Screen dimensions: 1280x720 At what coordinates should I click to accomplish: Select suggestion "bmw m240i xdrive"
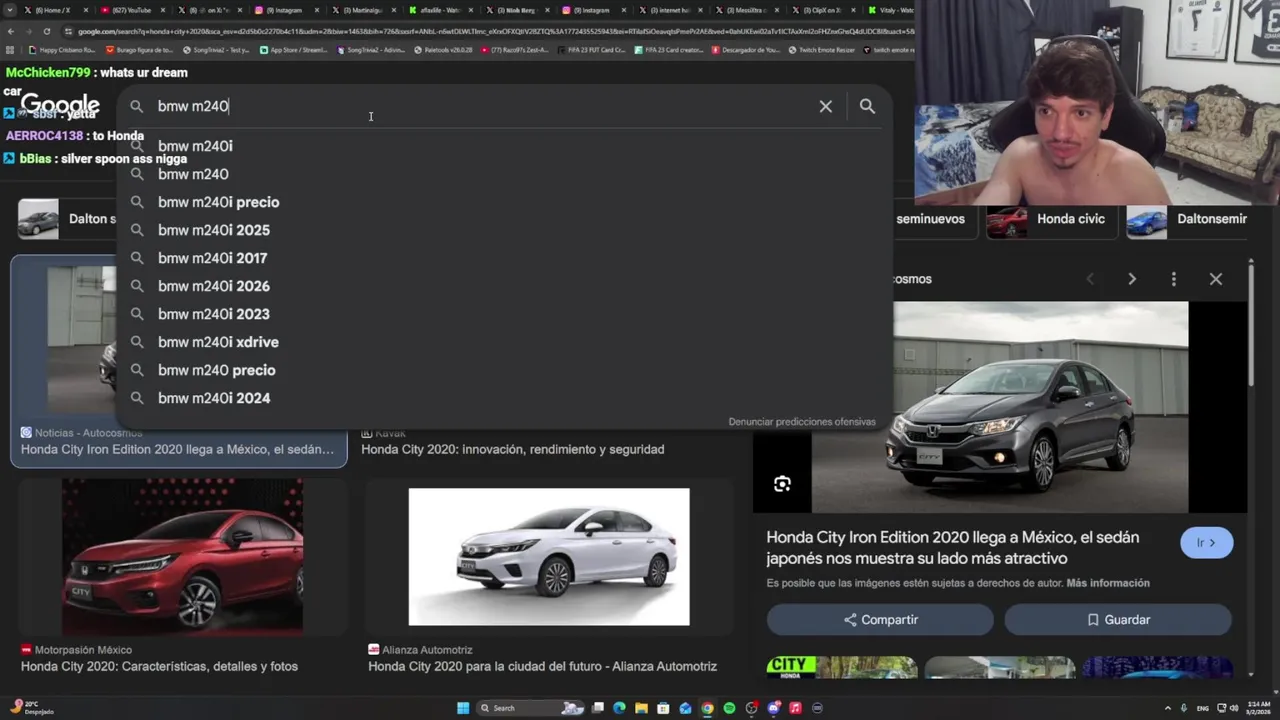504,342
